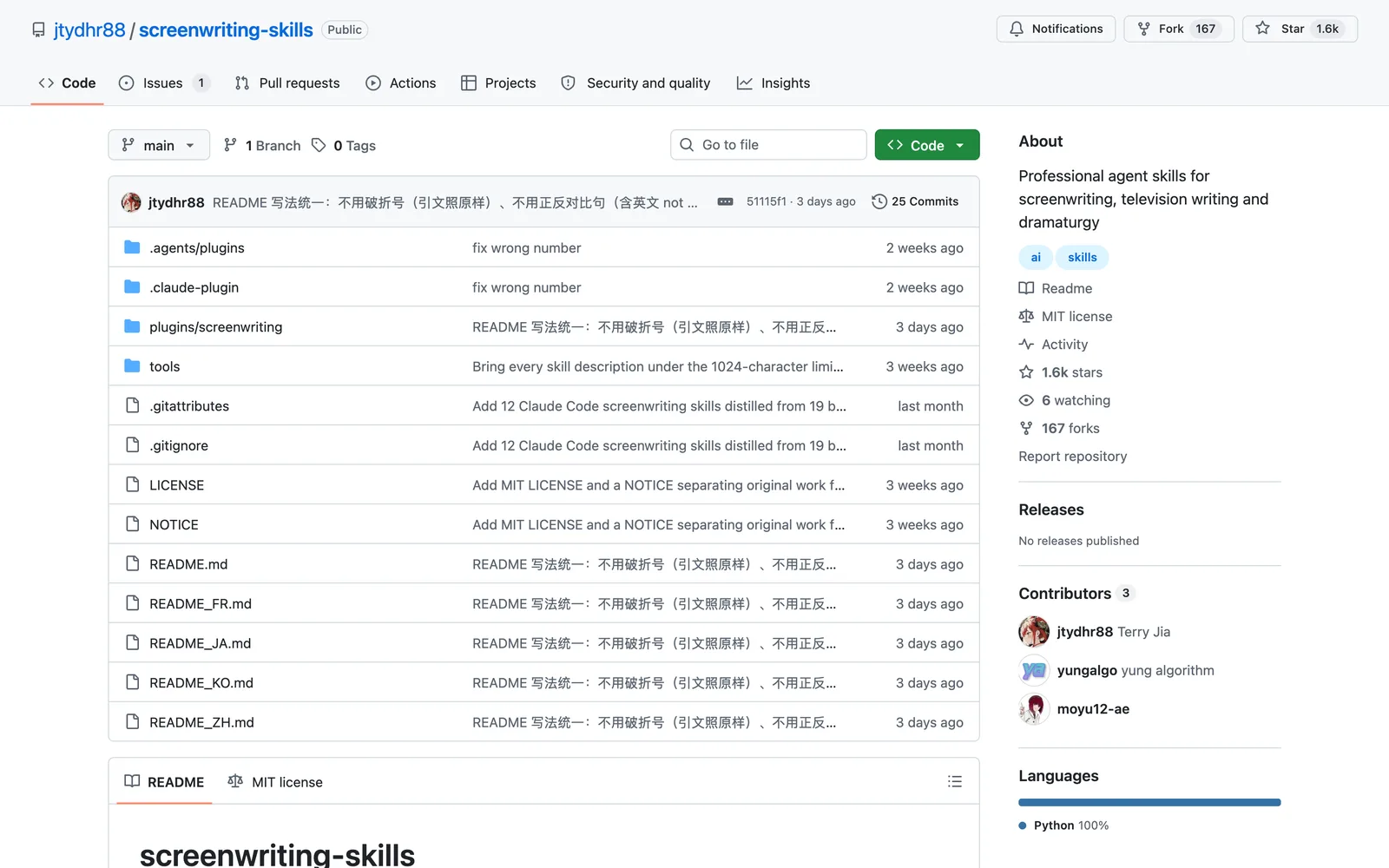Image resolution: width=1389 pixels, height=868 pixels.
Task: Click the bell icon in the Notifications button
Action: [1017, 29]
